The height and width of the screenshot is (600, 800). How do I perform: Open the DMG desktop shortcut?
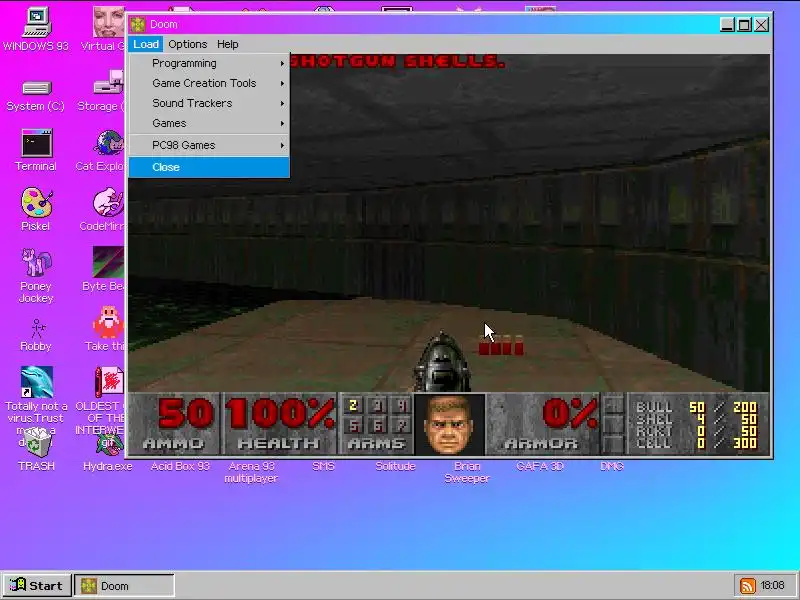tap(612, 466)
